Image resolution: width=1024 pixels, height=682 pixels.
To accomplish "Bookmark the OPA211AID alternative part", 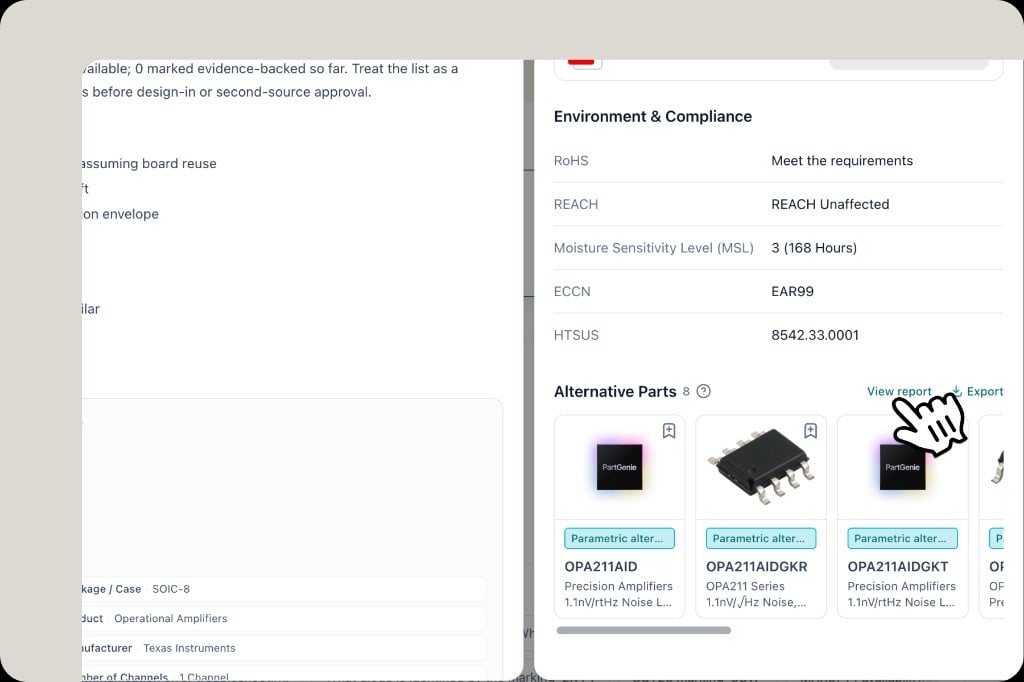I will coord(669,430).
